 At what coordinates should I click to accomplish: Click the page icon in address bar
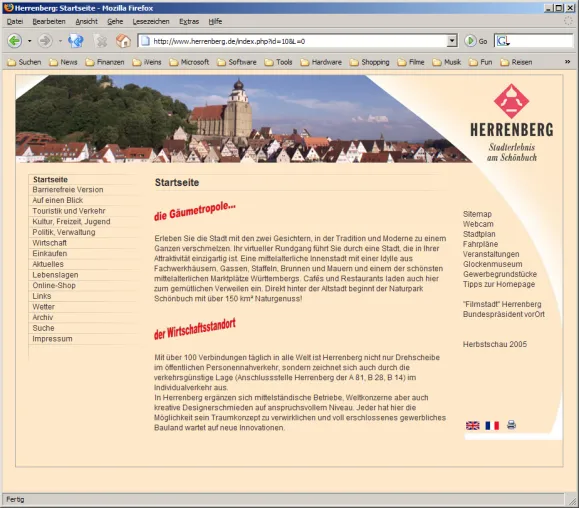[145, 41]
